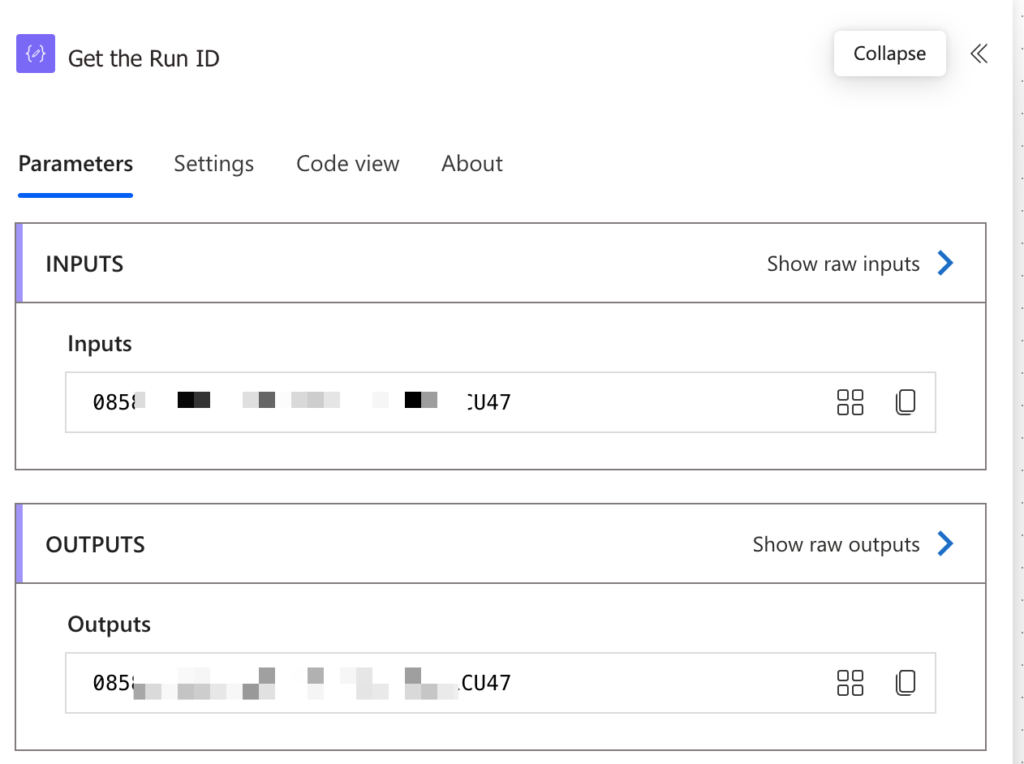Viewport: 1024px width, 764px height.
Task: Open Show raw outputs
Action: [x=835, y=544]
